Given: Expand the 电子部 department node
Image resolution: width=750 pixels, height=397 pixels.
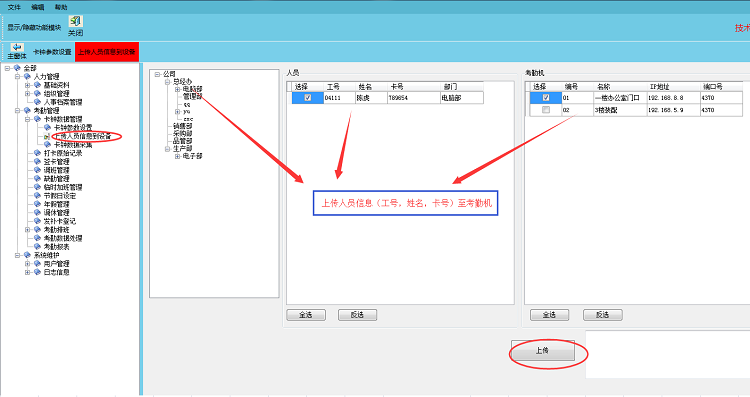Looking at the screenshot, I should [x=177, y=156].
